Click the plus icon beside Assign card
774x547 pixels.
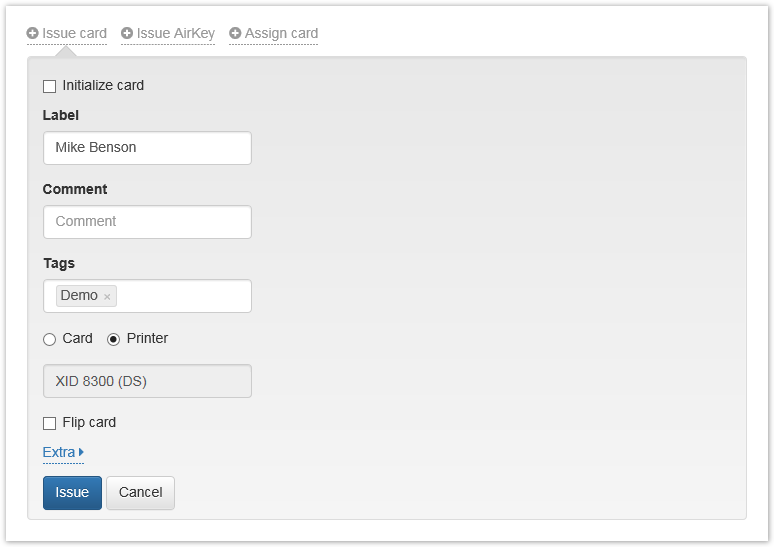[235, 33]
